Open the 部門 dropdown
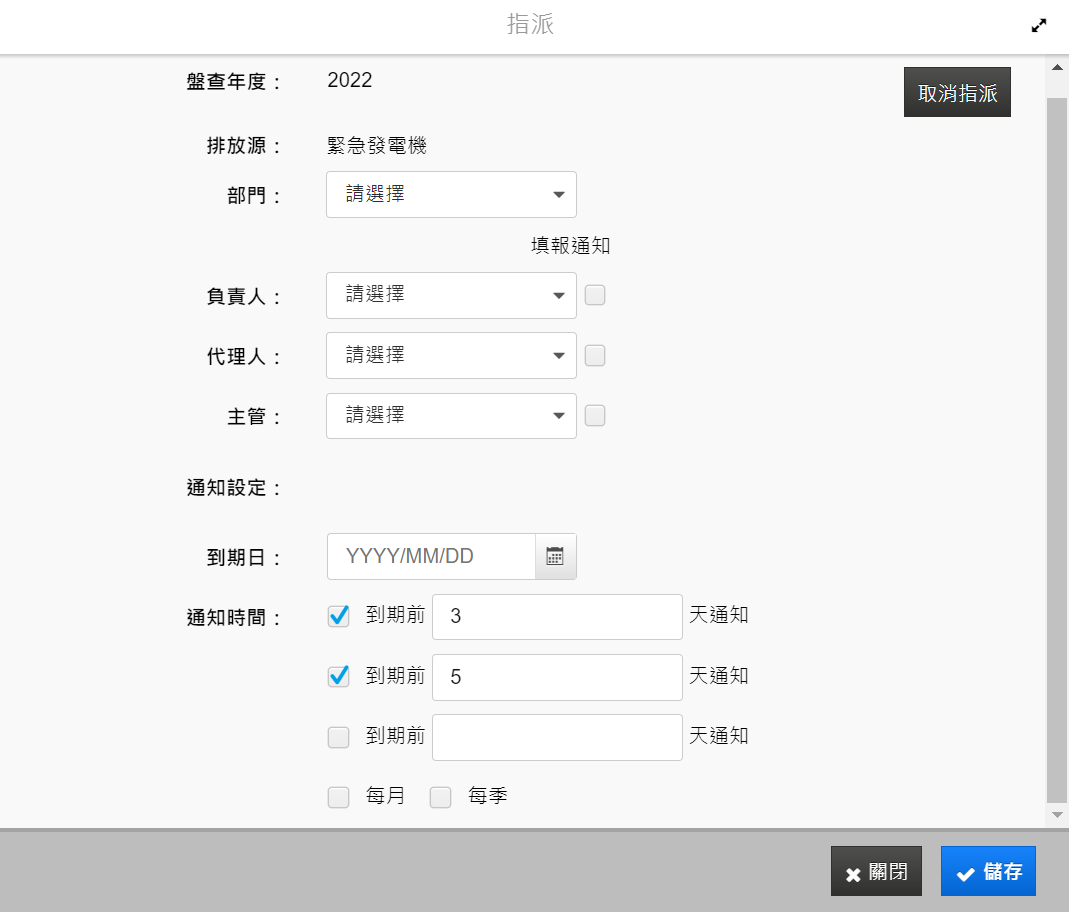 [451, 195]
